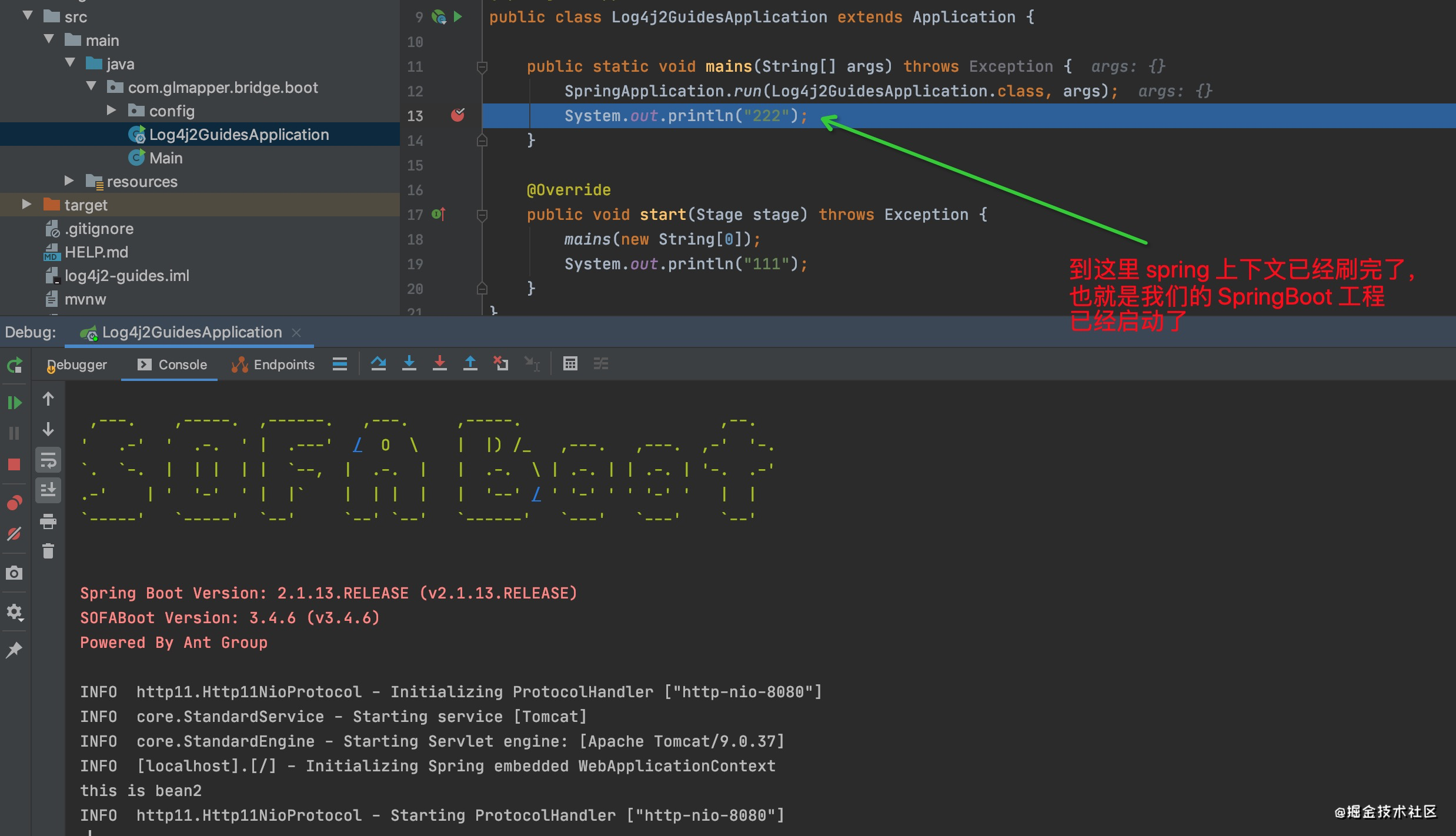The width and height of the screenshot is (1456, 836).
Task: Click Spring class gutter icon on line 9
Action: (439, 16)
